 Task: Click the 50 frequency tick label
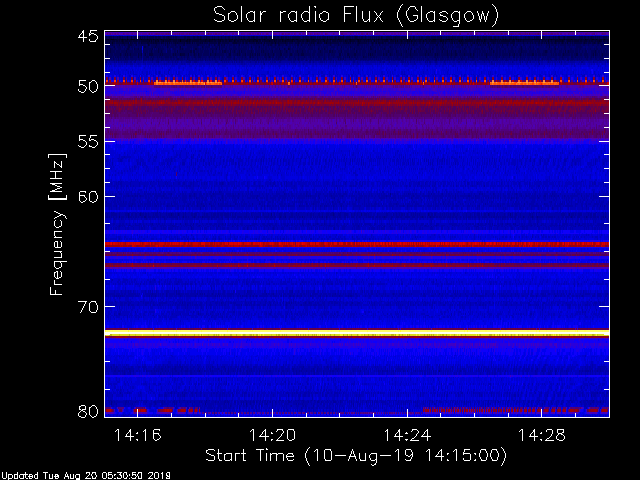88,87
